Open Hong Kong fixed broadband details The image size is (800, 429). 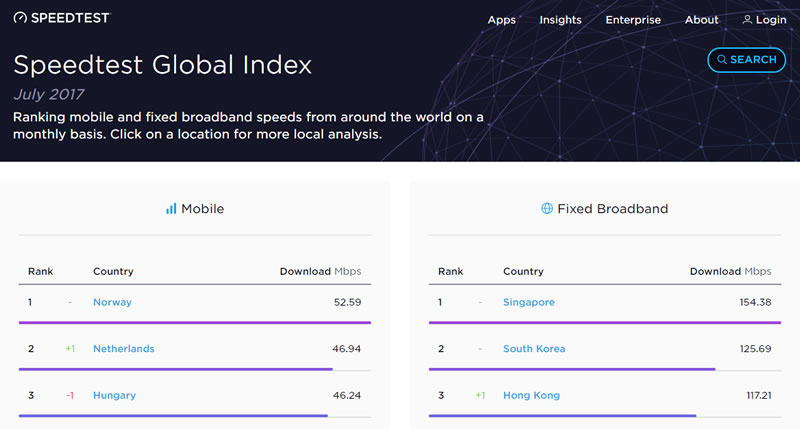[531, 395]
